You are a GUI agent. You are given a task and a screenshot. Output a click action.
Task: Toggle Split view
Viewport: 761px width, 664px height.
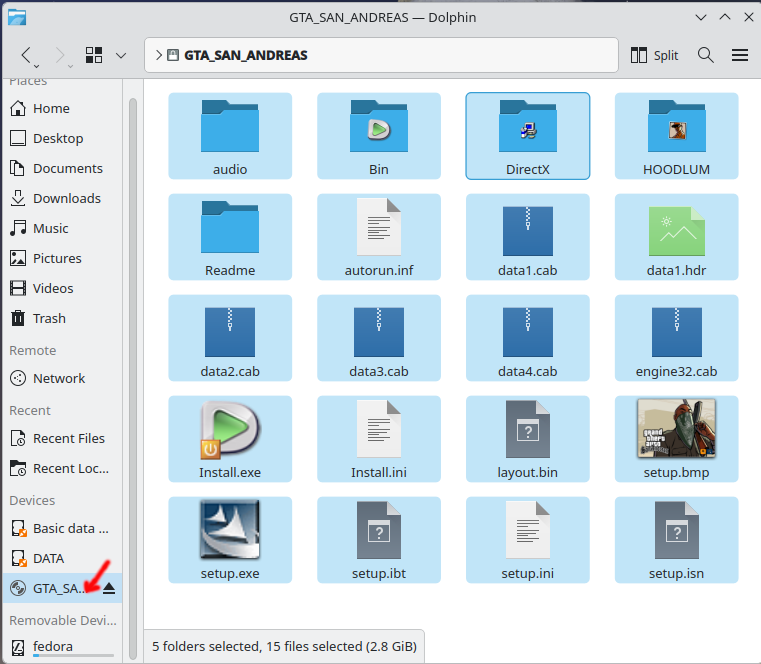(654, 55)
